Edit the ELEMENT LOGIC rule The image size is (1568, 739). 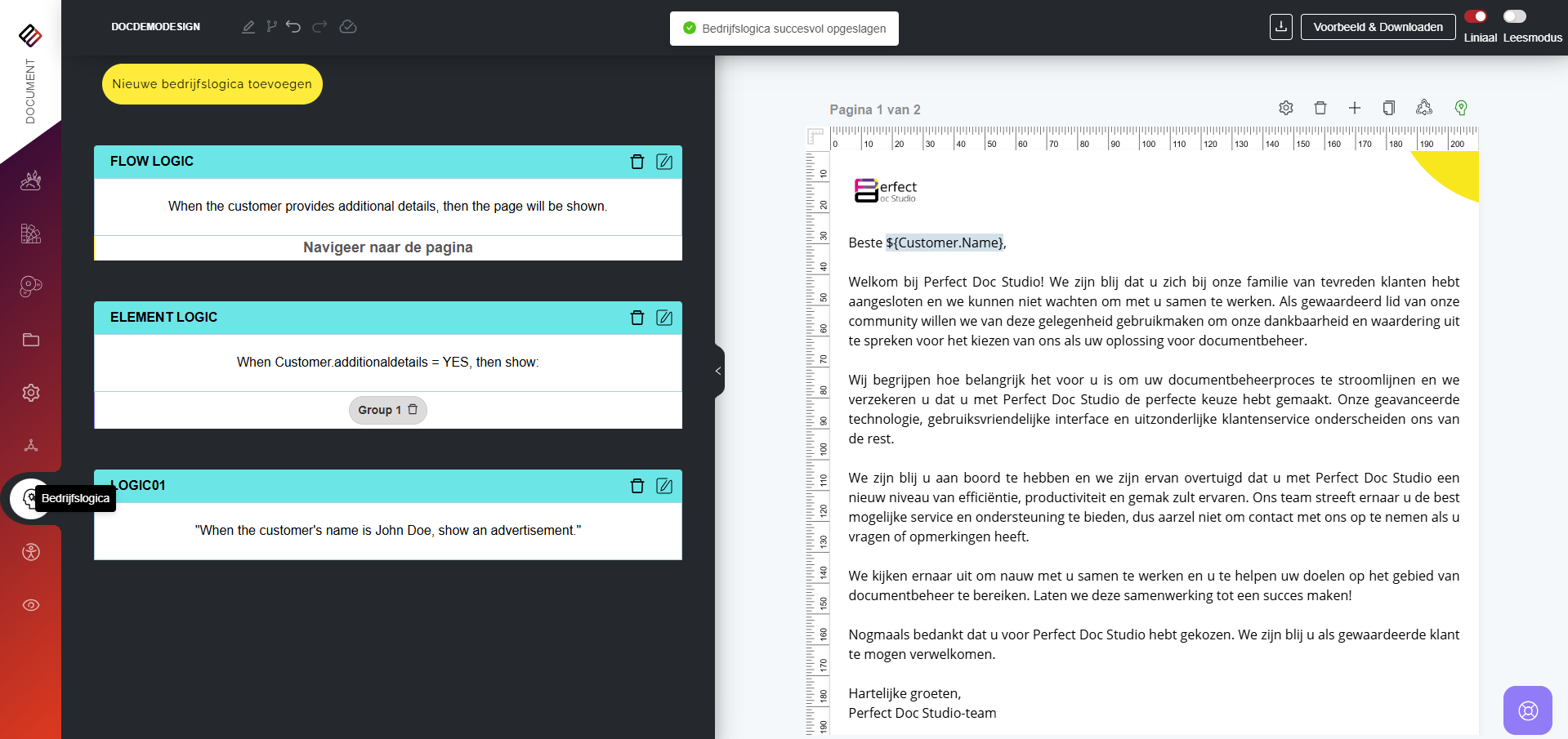(x=664, y=318)
